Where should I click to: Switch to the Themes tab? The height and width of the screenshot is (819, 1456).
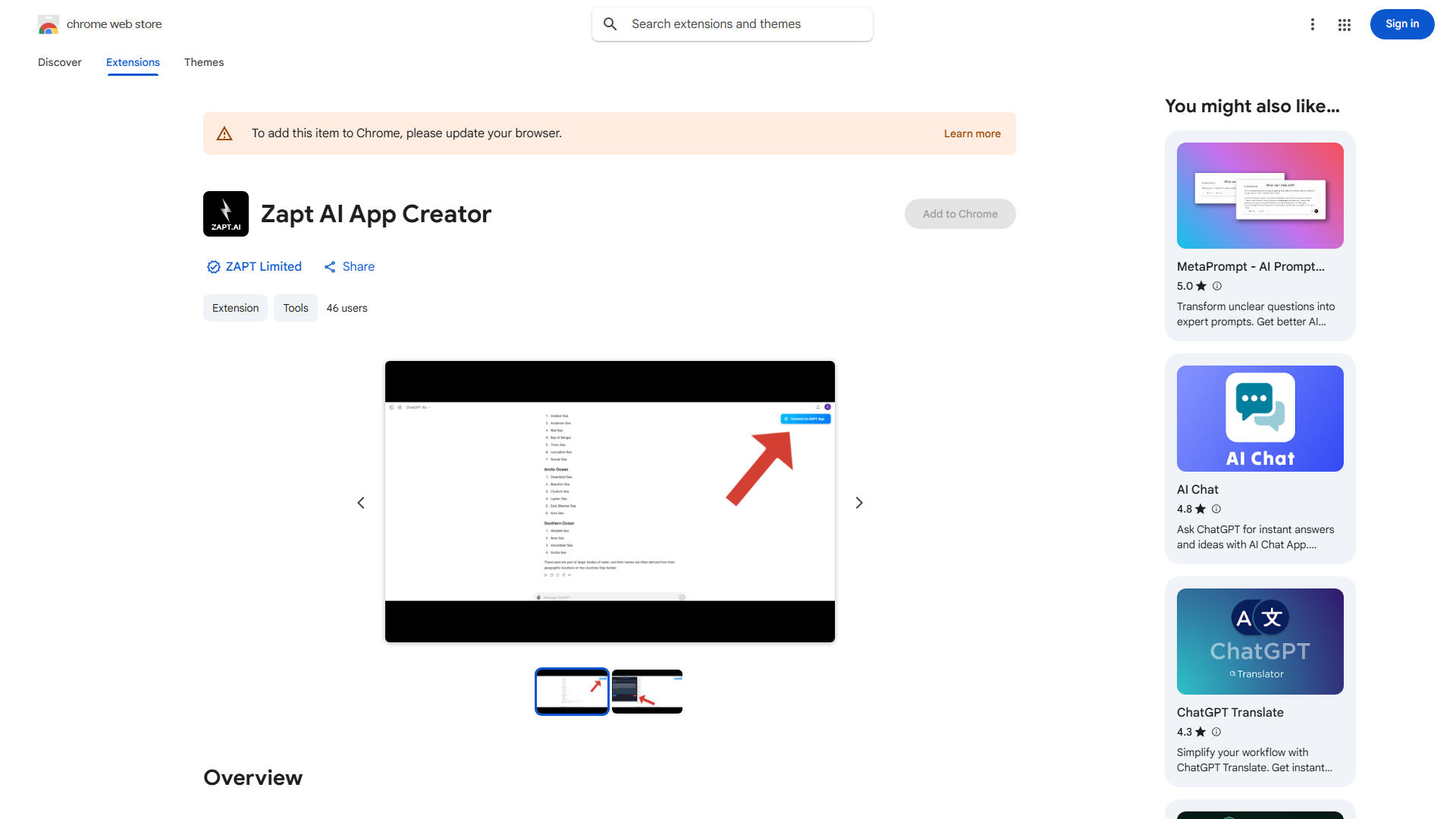tap(203, 62)
